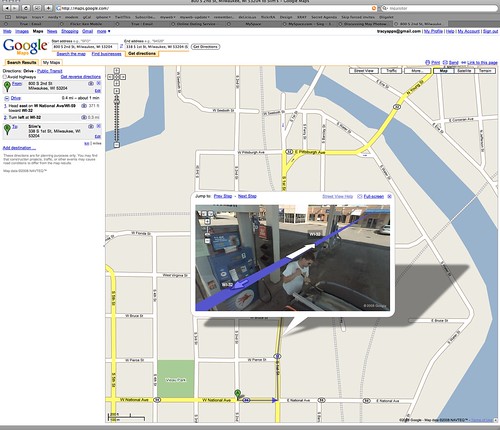Click the Send link

(x=454, y=62)
